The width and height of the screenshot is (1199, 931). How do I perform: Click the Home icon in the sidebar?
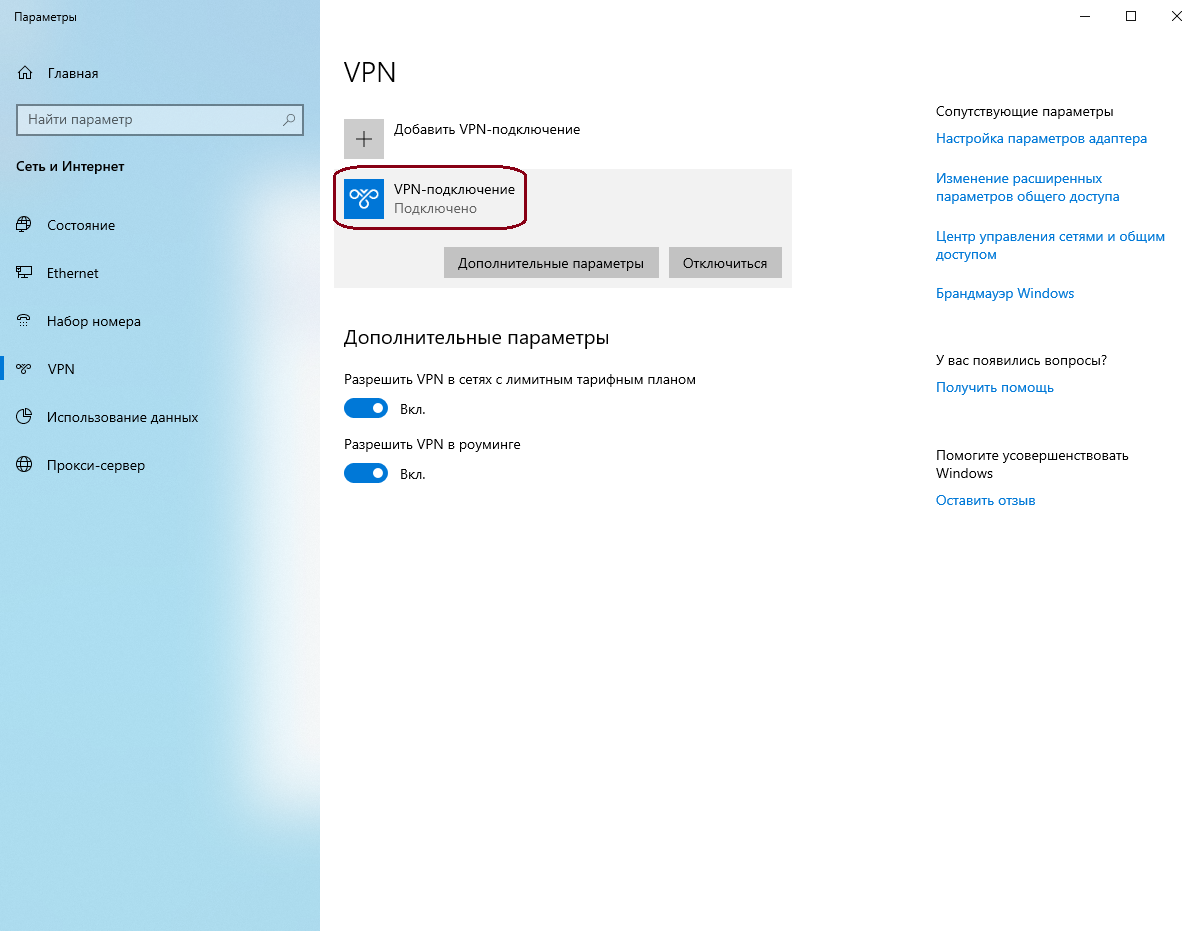tap(26, 73)
